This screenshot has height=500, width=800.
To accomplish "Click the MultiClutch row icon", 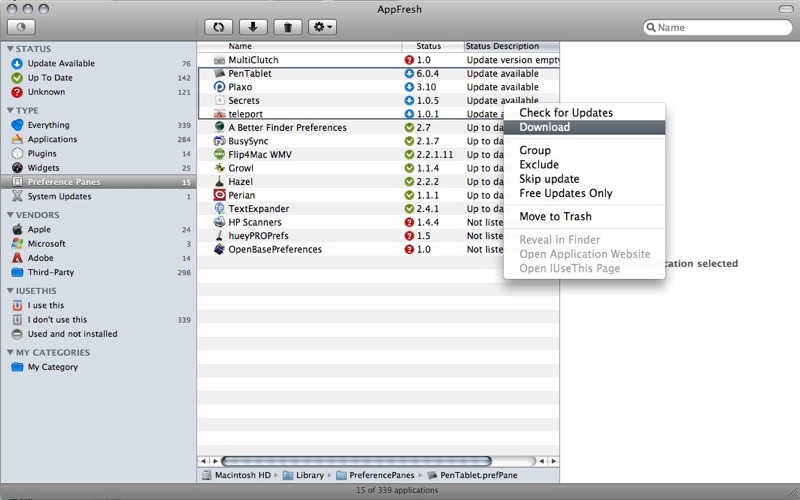I will 219,60.
